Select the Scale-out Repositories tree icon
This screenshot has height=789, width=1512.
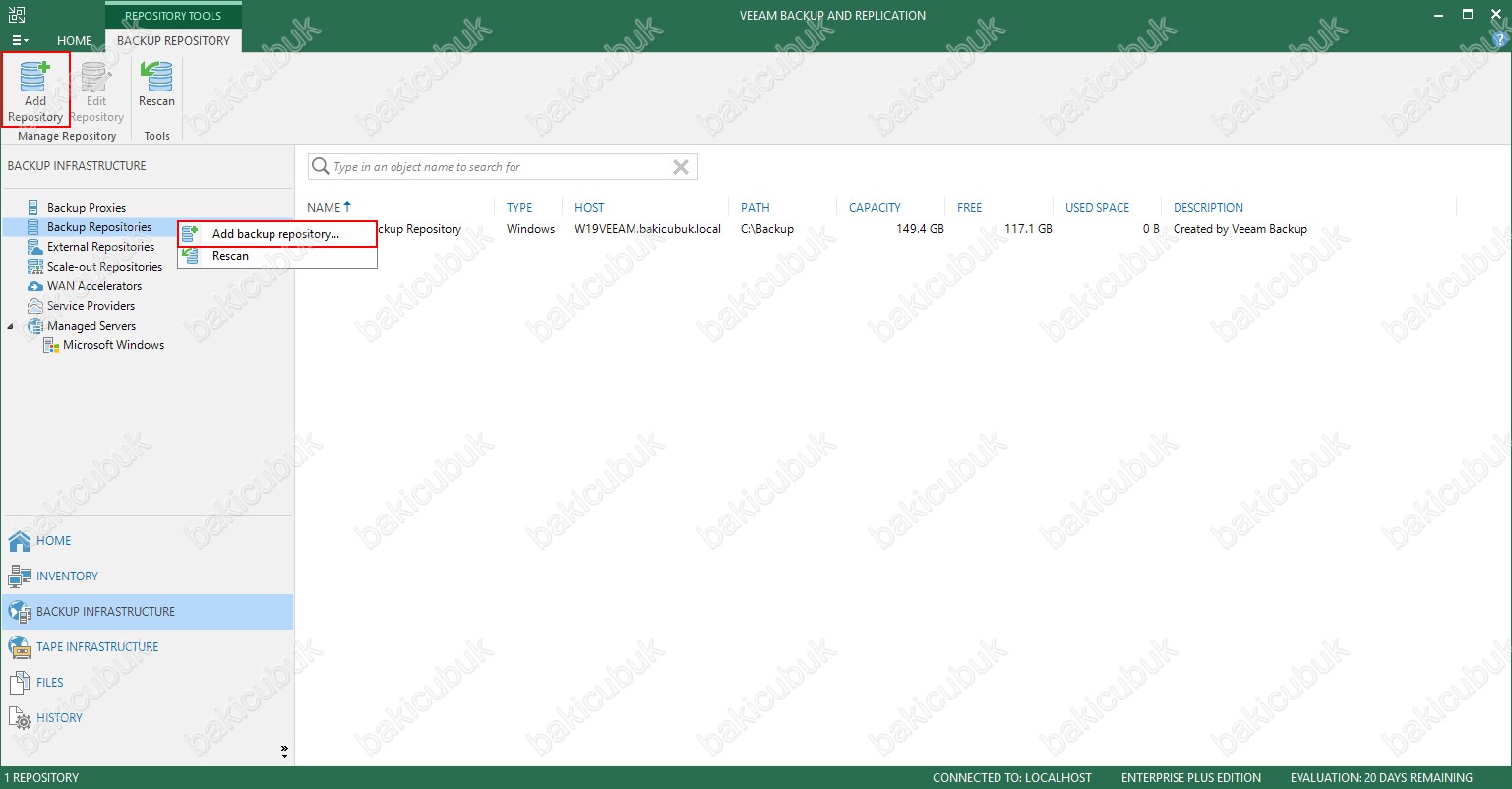[x=34, y=267]
